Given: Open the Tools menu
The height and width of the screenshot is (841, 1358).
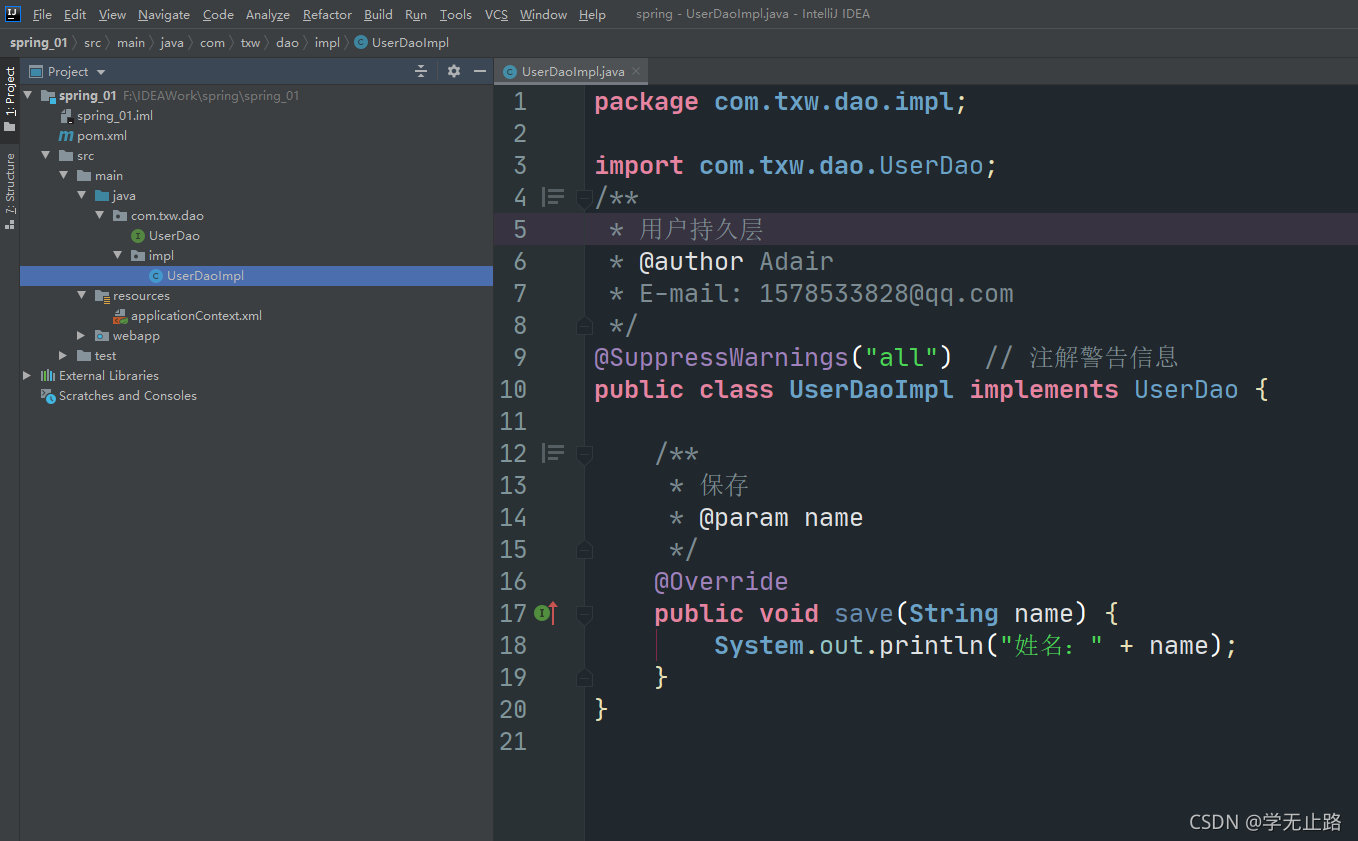Looking at the screenshot, I should 456,14.
